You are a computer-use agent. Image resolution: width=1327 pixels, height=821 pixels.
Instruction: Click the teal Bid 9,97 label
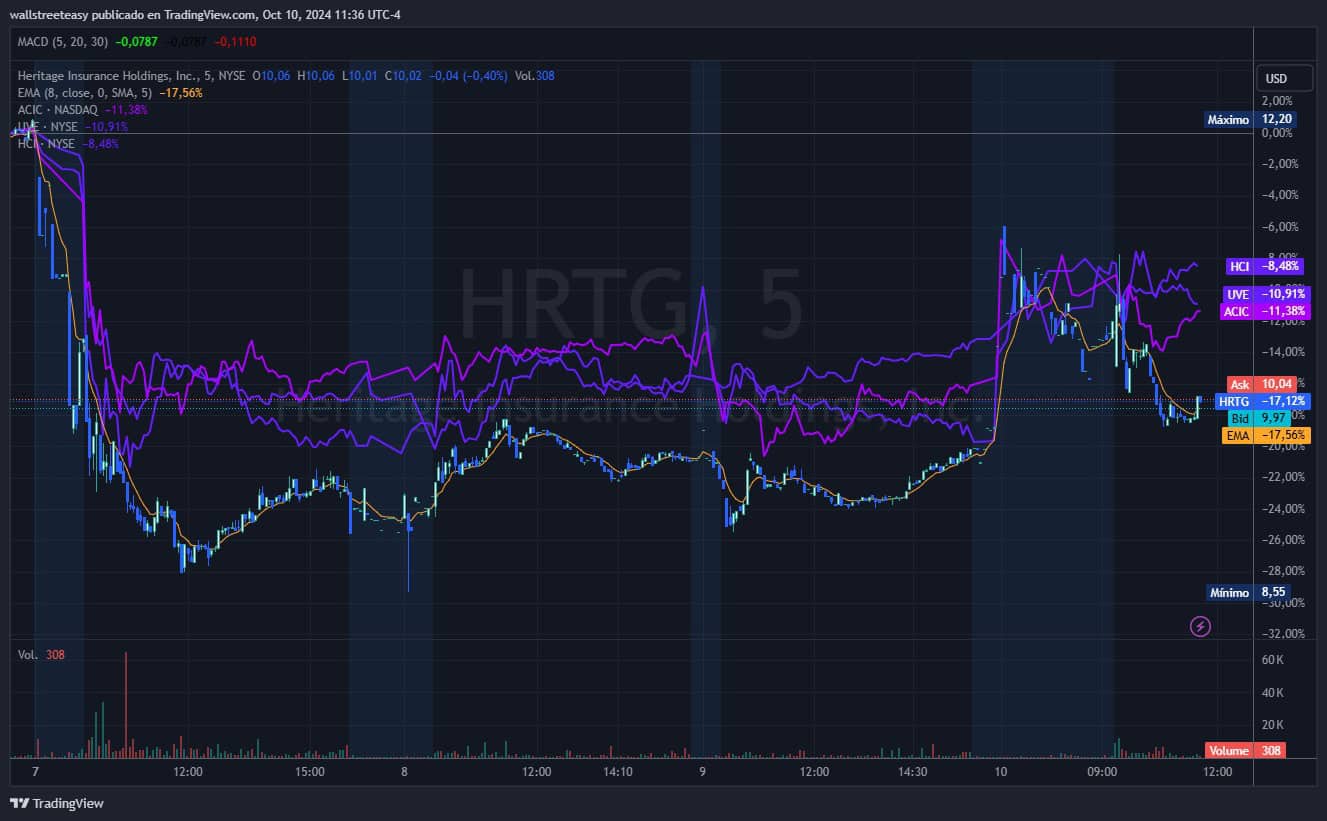click(1262, 418)
